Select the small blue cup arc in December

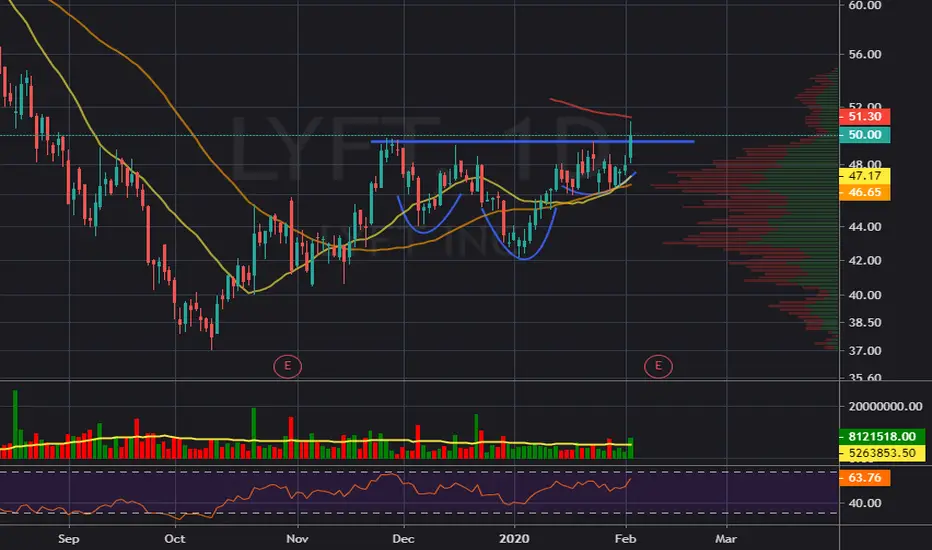(x=423, y=232)
